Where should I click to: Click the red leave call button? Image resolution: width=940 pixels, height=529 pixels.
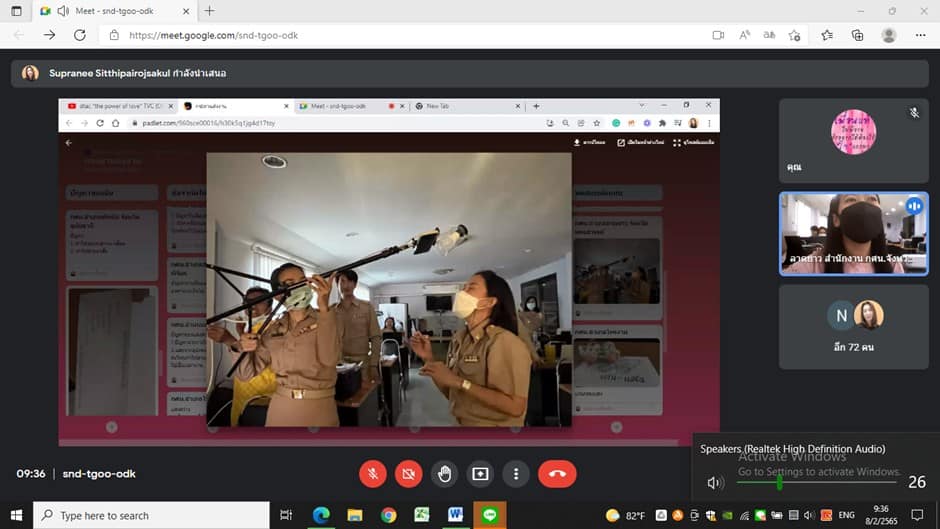557,474
